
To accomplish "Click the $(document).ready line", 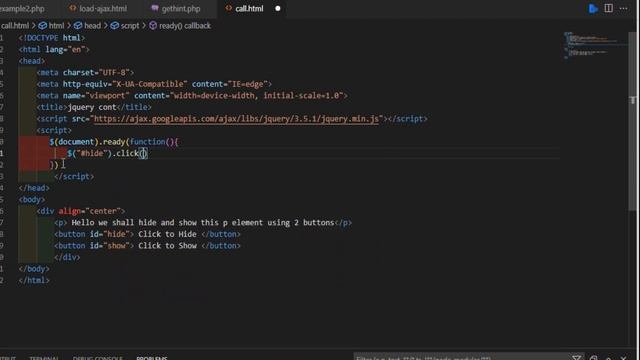I will pos(114,142).
